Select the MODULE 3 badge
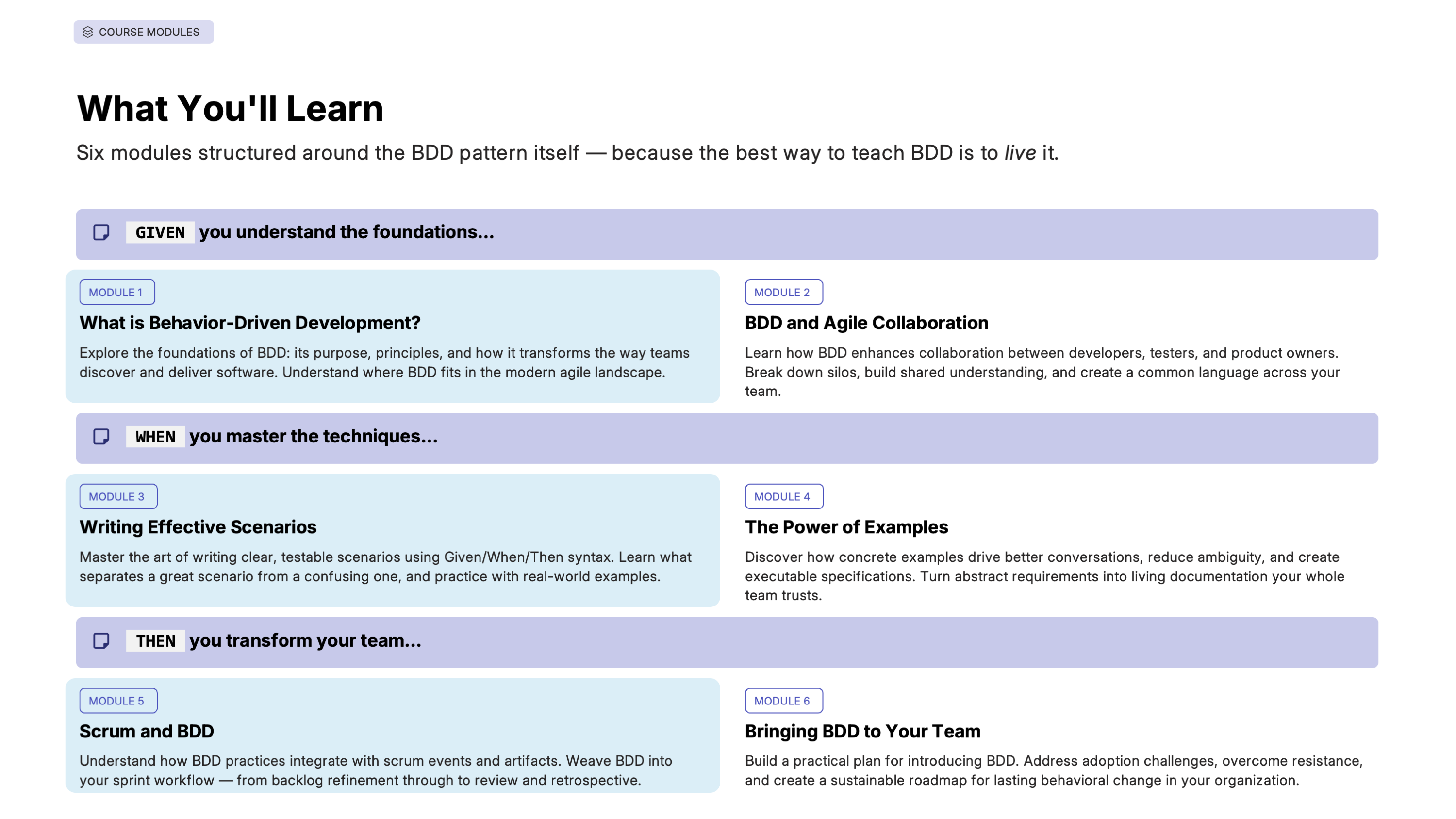1456x819 pixels. [x=118, y=496]
